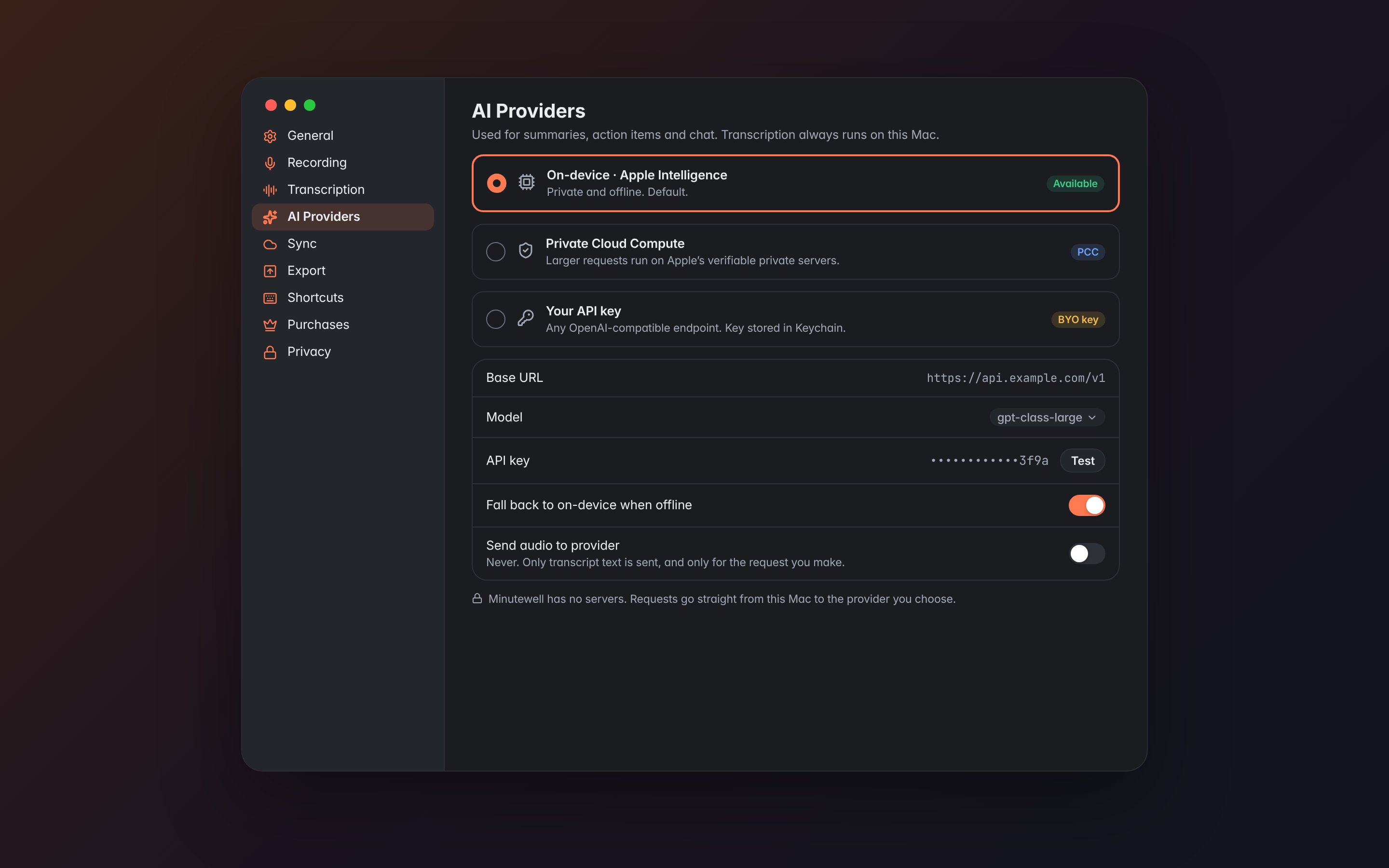The height and width of the screenshot is (868, 1389).
Task: Click the Privacy lock icon in sidebar
Action: click(x=270, y=352)
